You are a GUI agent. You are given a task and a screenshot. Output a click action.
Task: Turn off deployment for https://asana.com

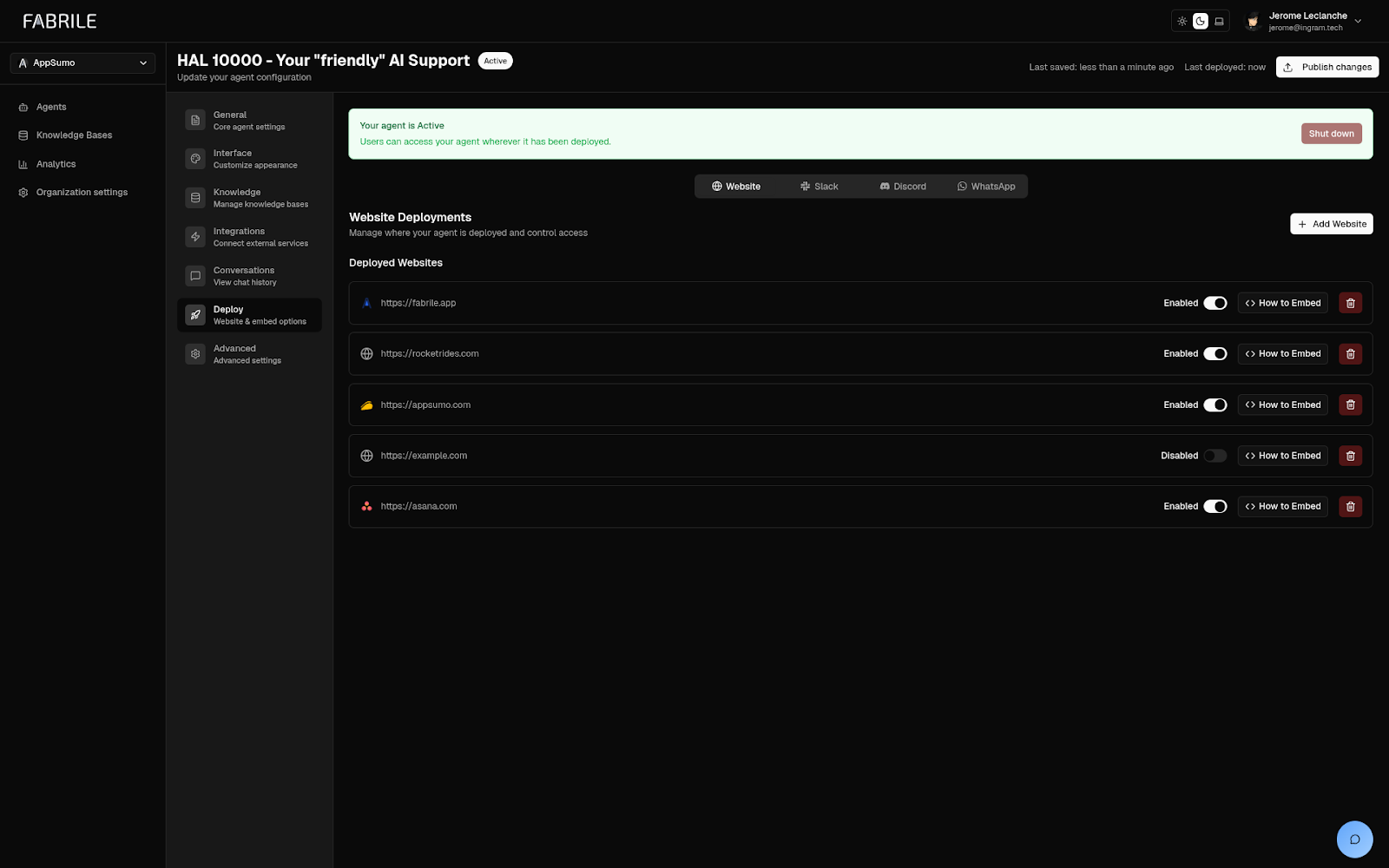click(x=1215, y=506)
